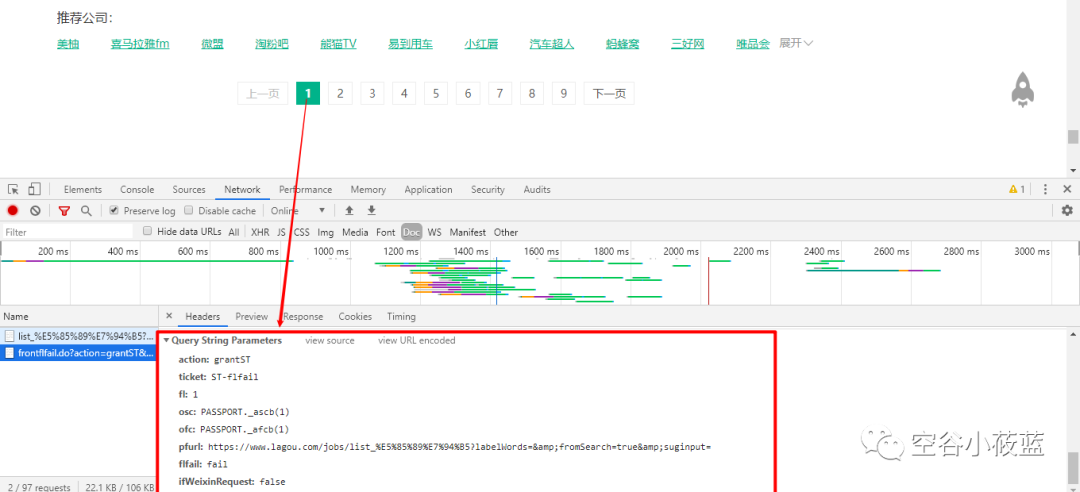
Task: Check the Hide data URLs checkbox
Action: [147, 232]
